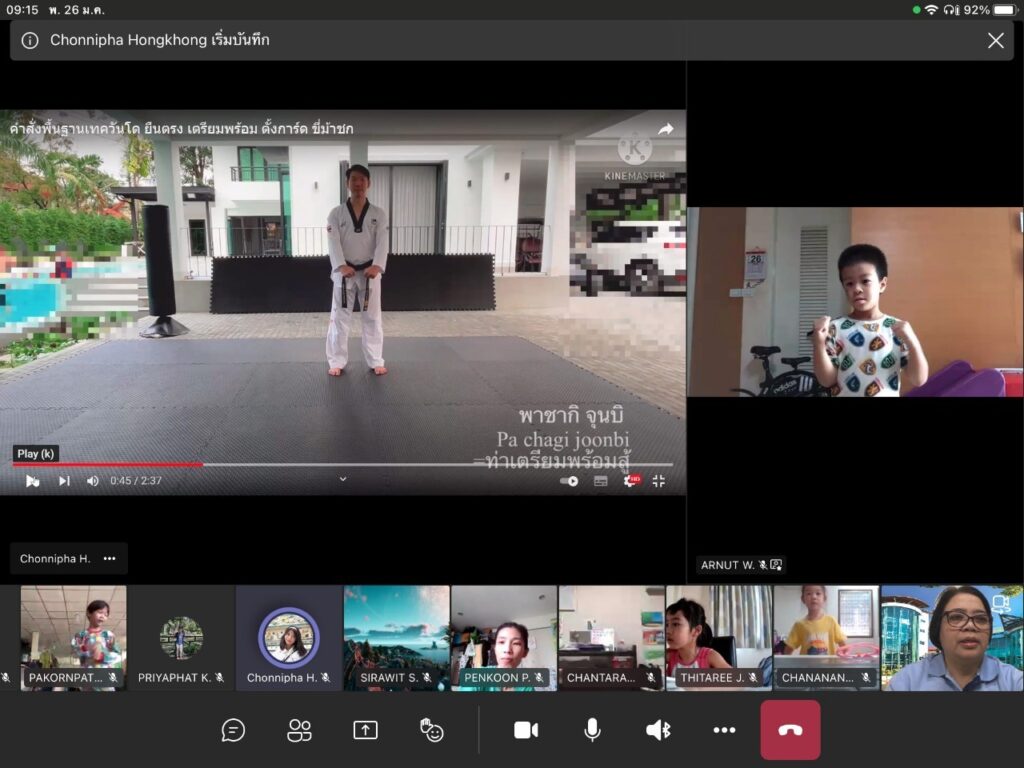Viewport: 1024px width, 768px height.
Task: Exit fullscreen in the video player
Action: pyautogui.click(x=659, y=481)
